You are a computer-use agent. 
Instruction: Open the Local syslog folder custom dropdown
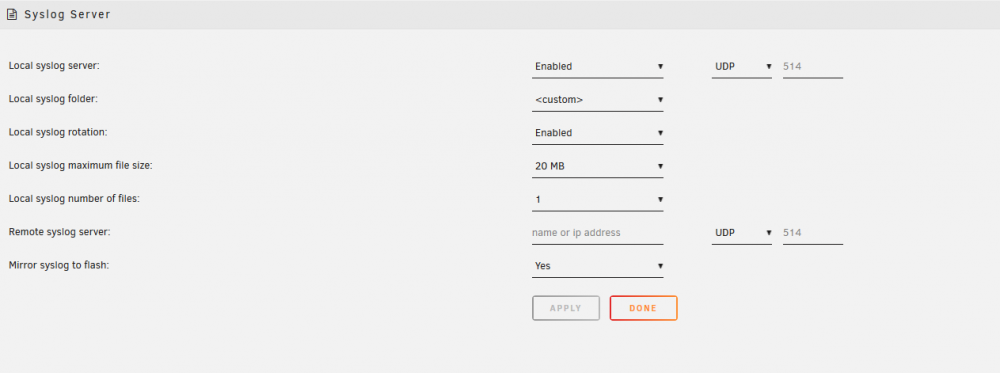598,100
